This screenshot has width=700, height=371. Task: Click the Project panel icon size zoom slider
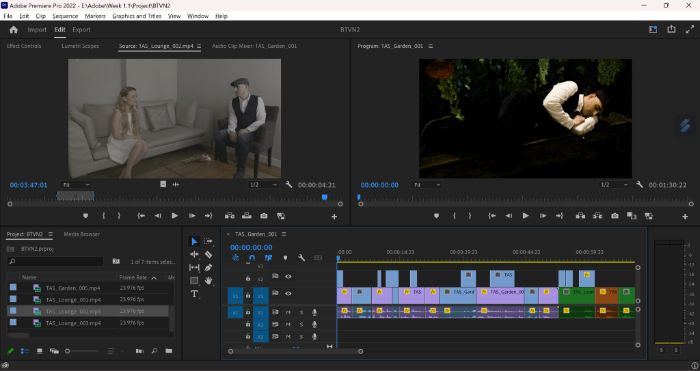(x=82, y=351)
